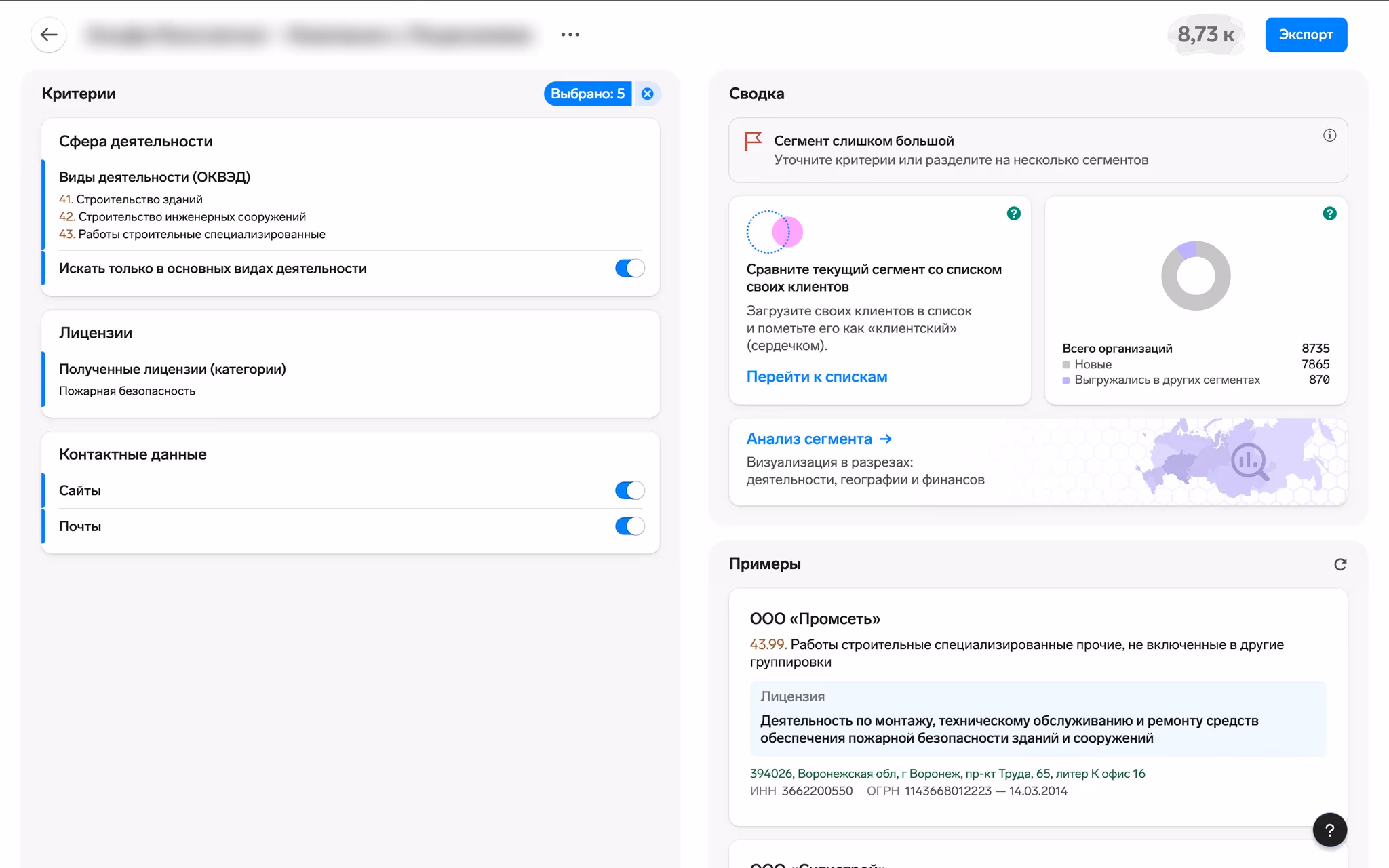Open info icon beside «Сегмент слишком большой»
Screen dimensions: 1389x868
click(1331, 134)
